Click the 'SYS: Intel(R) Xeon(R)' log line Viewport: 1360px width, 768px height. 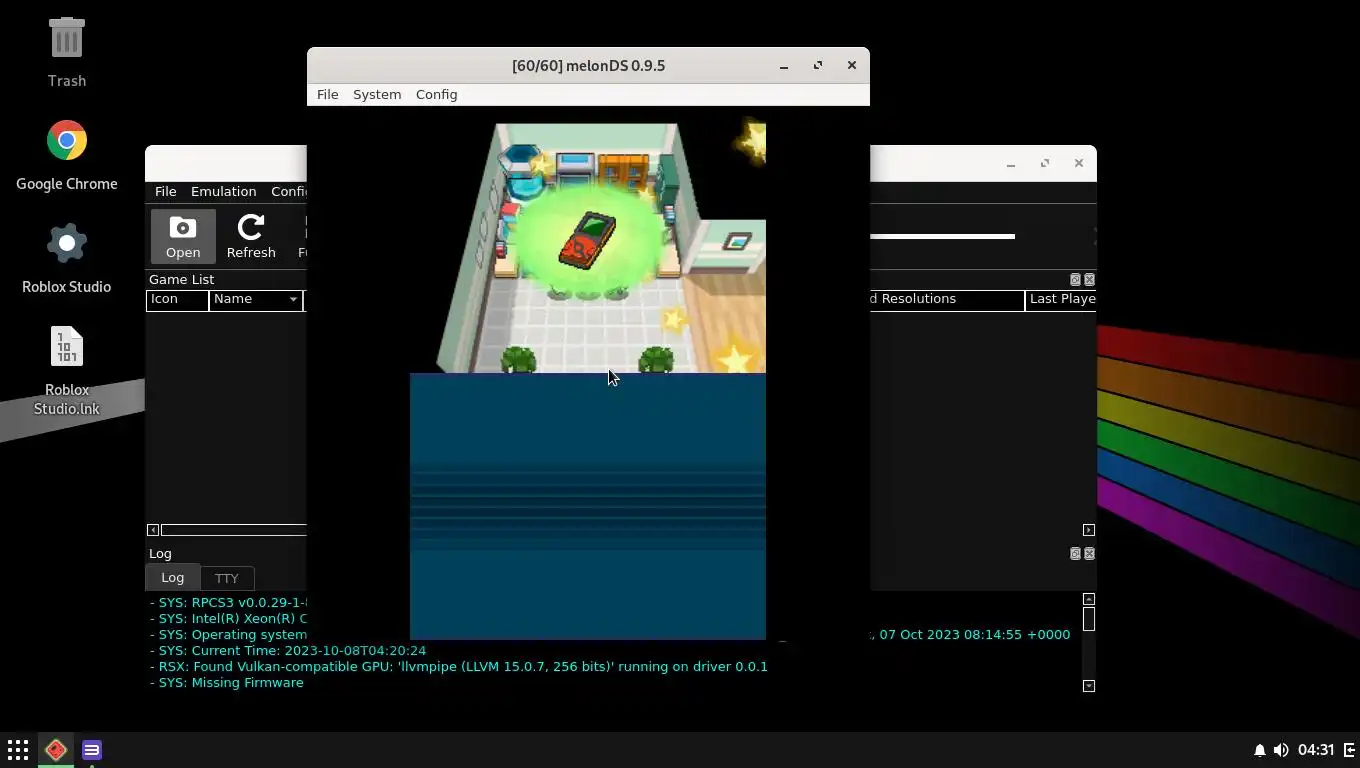click(x=229, y=619)
